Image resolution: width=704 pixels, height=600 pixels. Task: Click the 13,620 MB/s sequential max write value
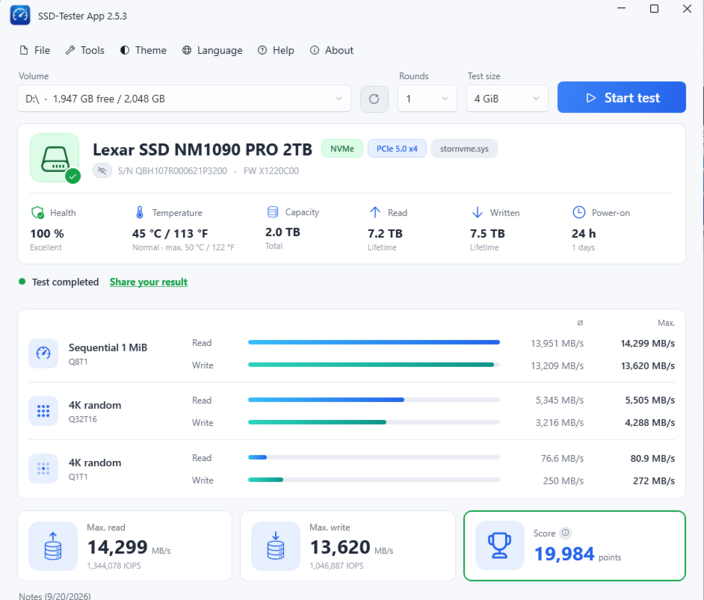pos(647,366)
